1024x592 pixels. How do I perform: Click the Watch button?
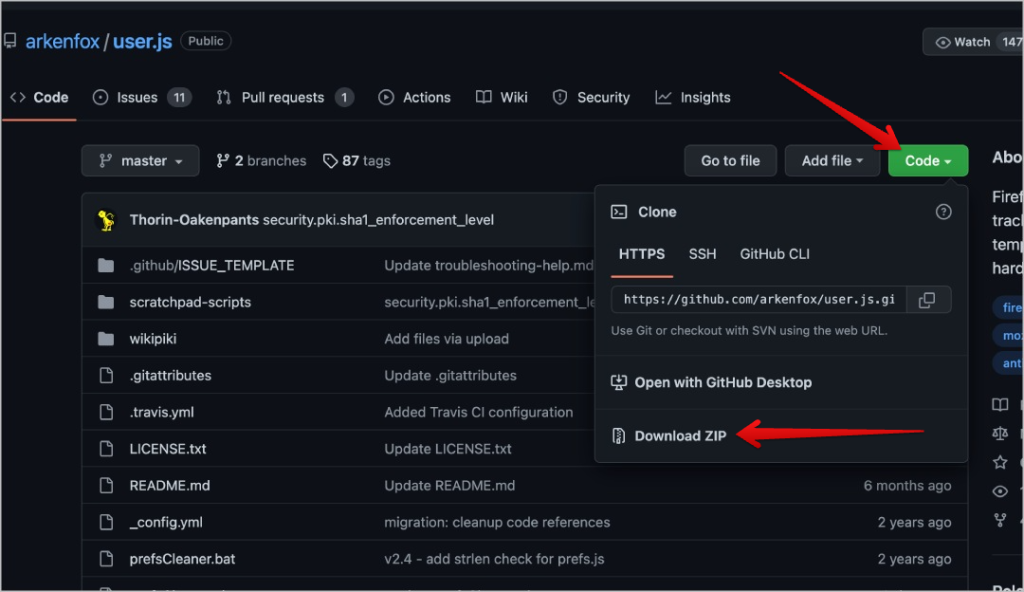point(973,42)
